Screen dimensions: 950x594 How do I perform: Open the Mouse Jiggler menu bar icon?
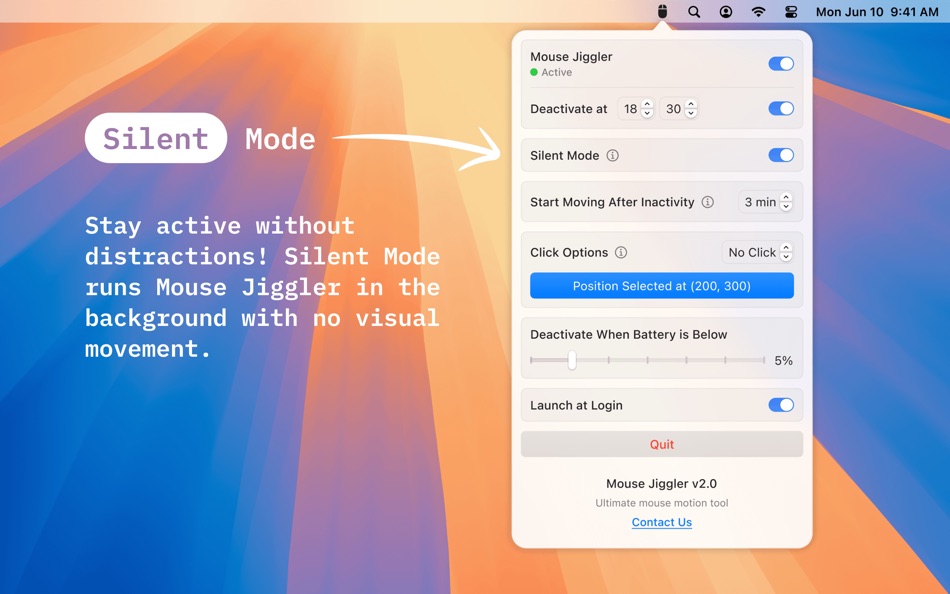(x=662, y=12)
